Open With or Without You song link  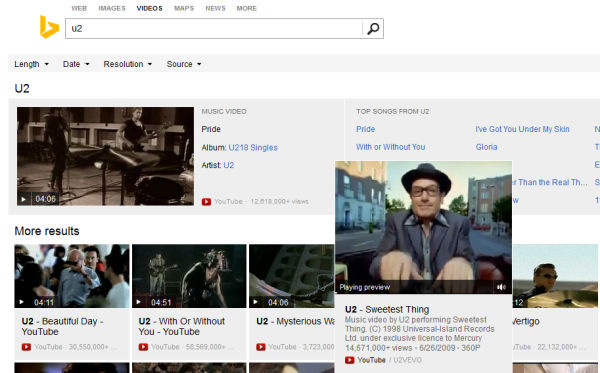pos(390,147)
